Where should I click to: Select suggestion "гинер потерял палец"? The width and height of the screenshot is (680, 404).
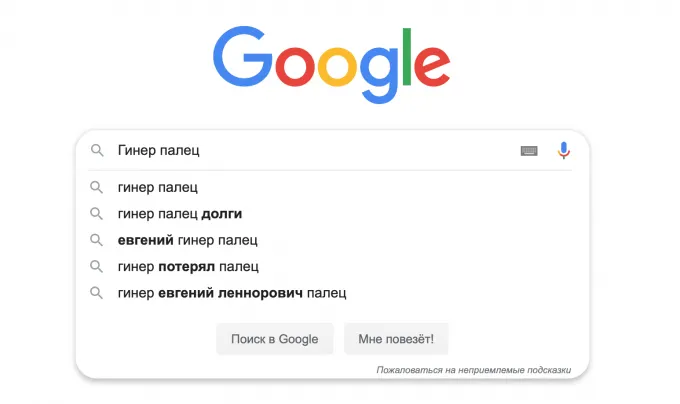[x=187, y=266]
